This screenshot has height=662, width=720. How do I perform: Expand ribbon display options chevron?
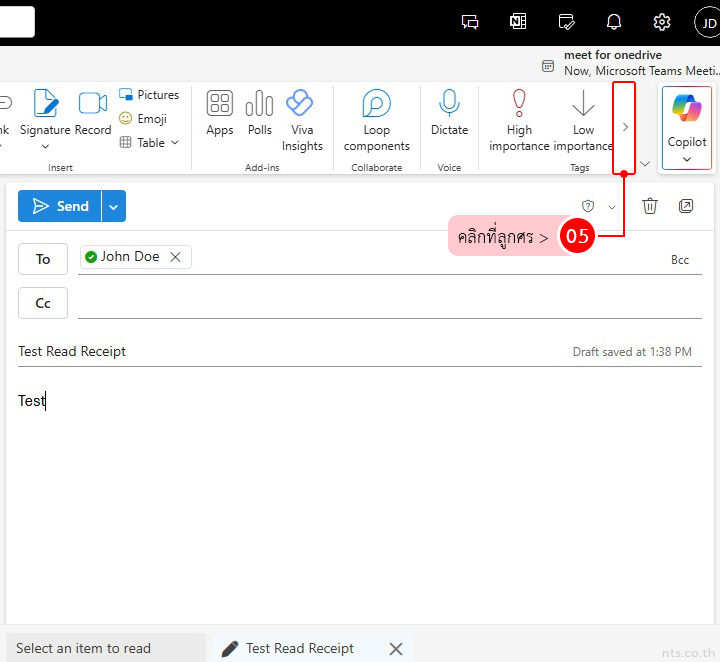coord(645,163)
